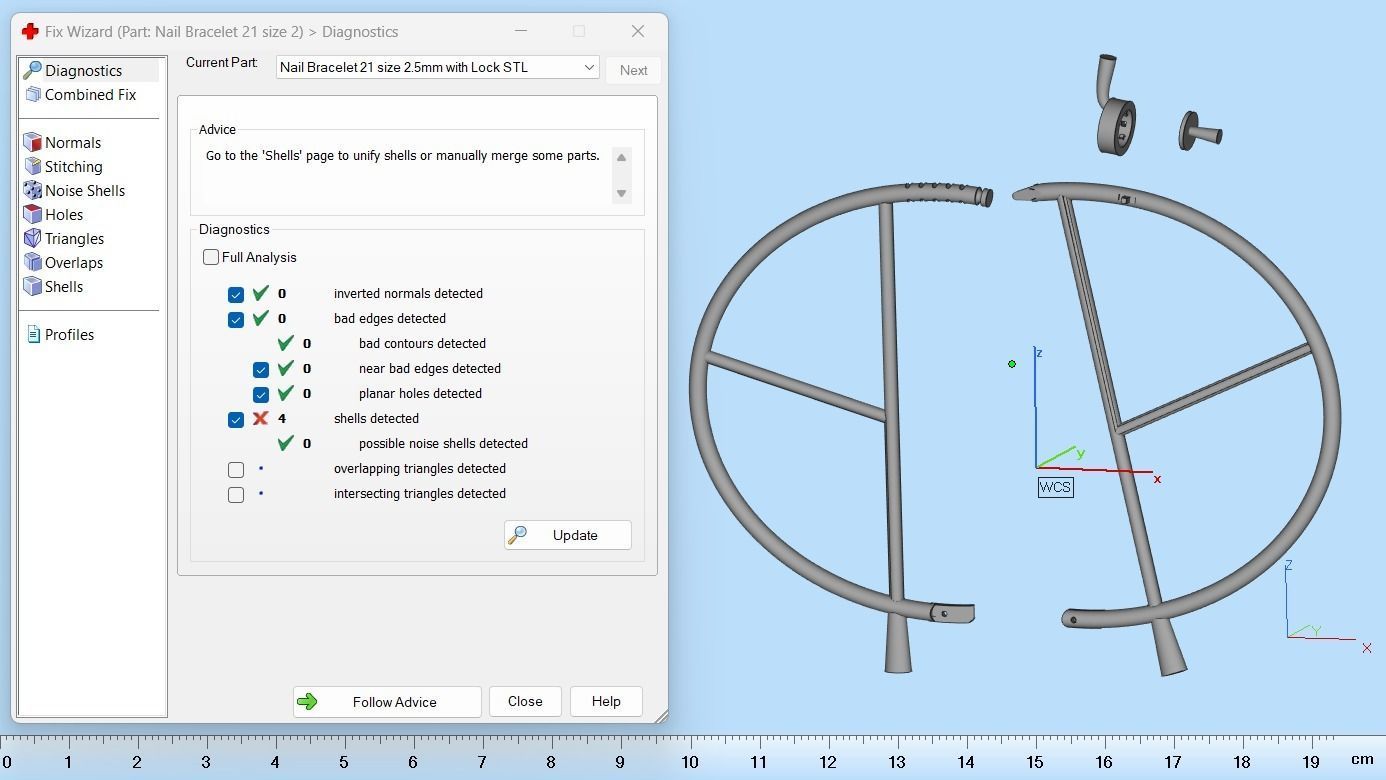Minimize the Fix Wizard dialog
The image size is (1386, 780).
(520, 31)
